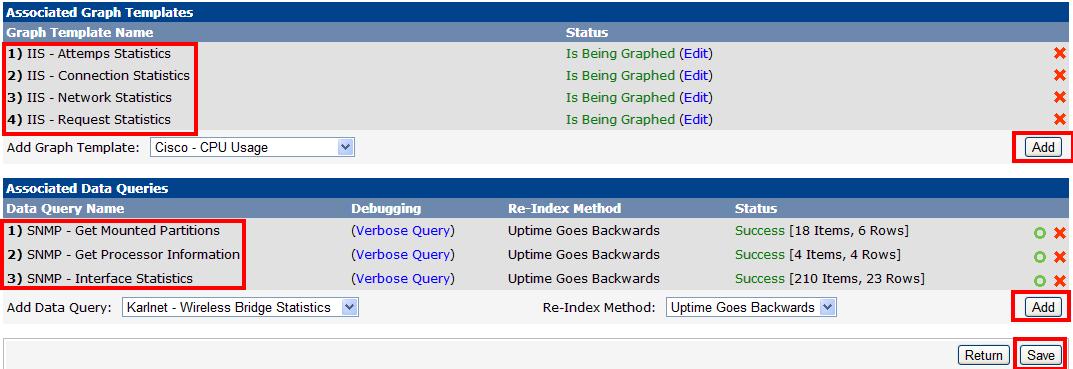The image size is (1073, 369).
Task: Add the selected data query
Action: 1043,307
